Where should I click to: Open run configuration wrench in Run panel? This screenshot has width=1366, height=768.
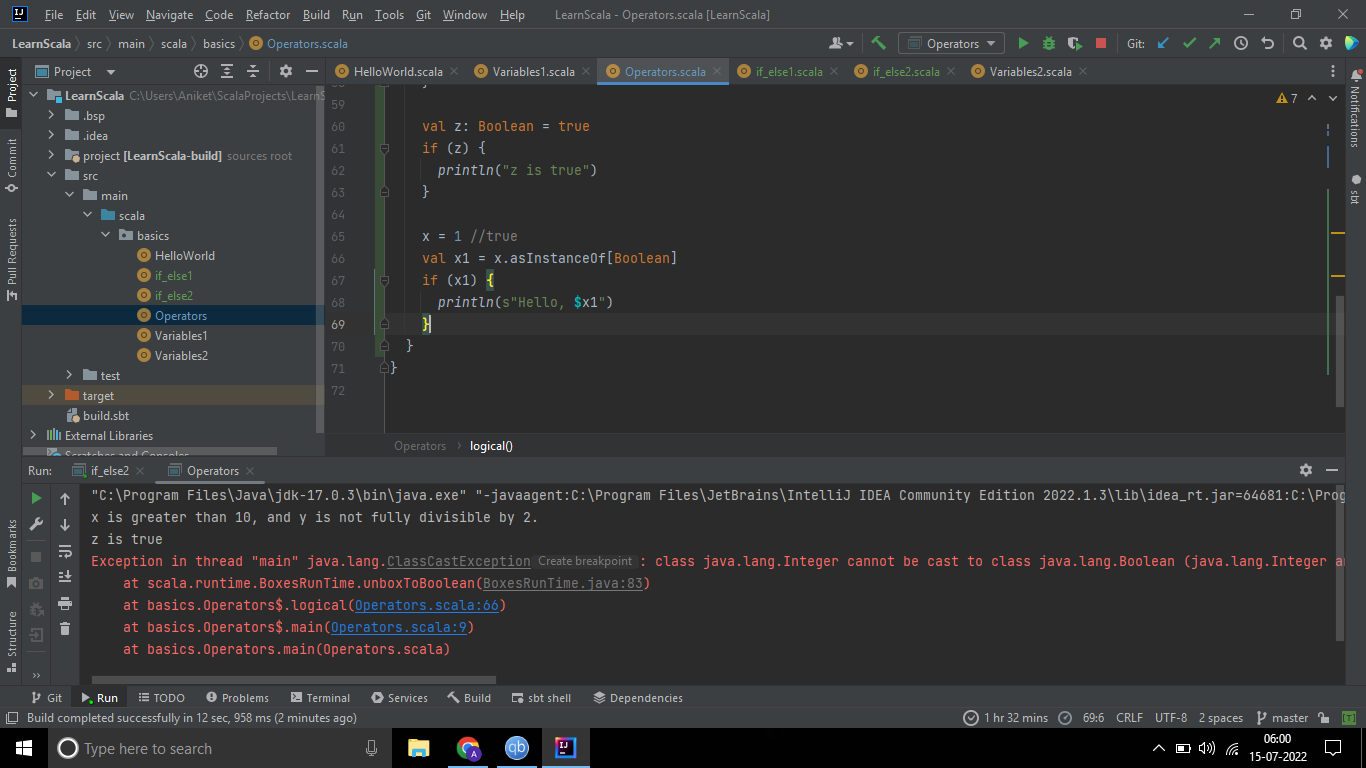point(36,524)
